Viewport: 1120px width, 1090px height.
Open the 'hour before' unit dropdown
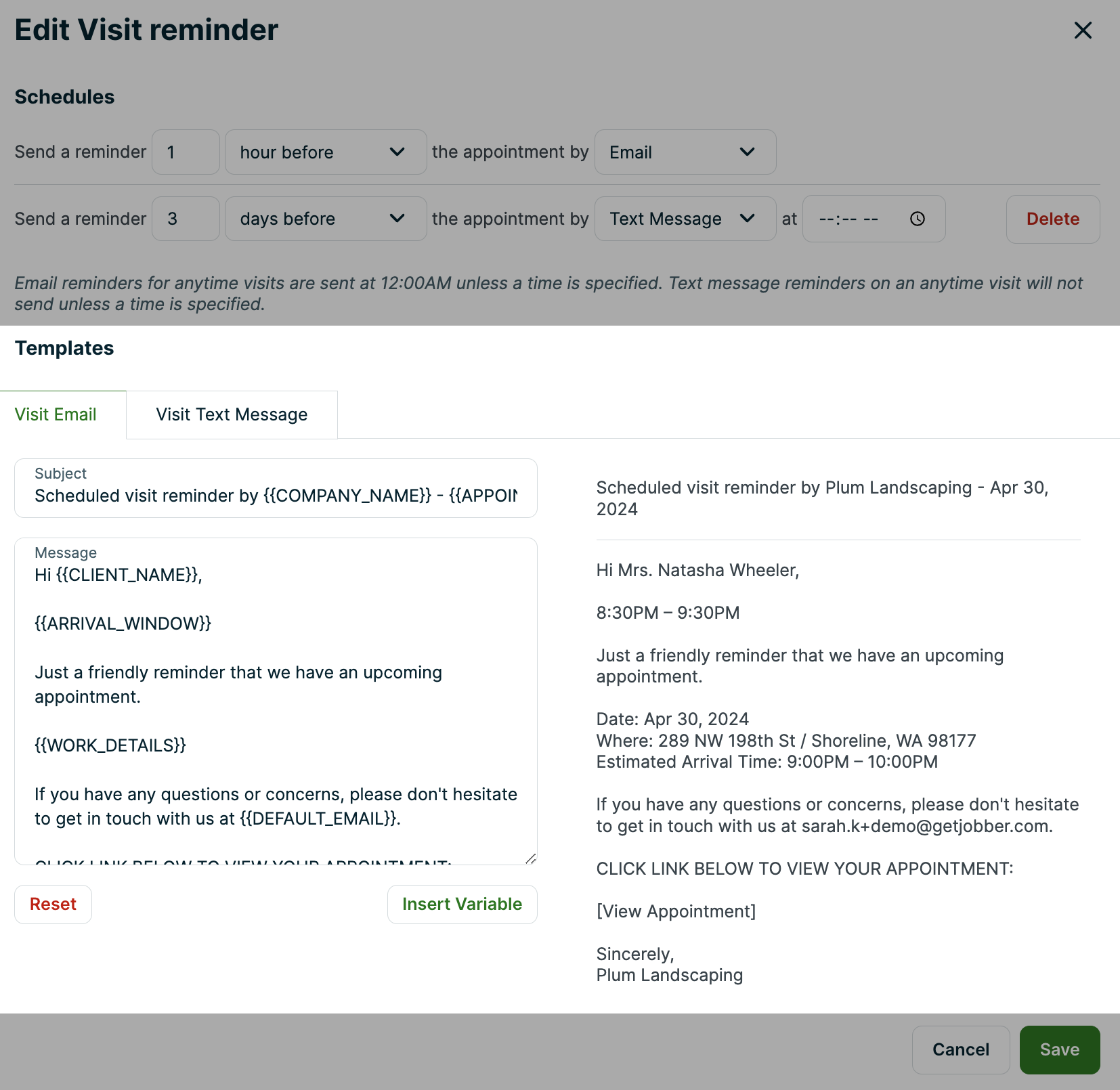click(325, 152)
